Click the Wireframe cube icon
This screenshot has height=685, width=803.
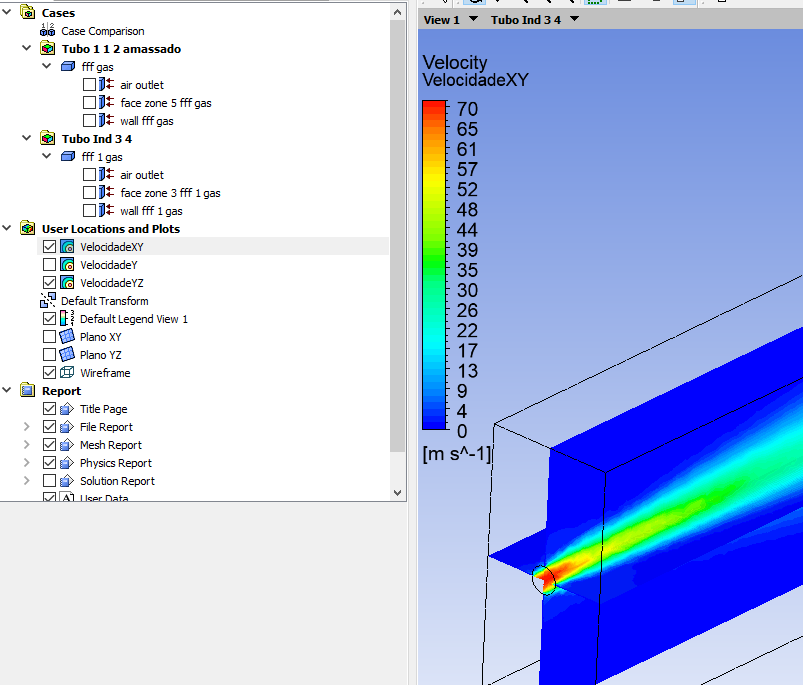(x=67, y=373)
